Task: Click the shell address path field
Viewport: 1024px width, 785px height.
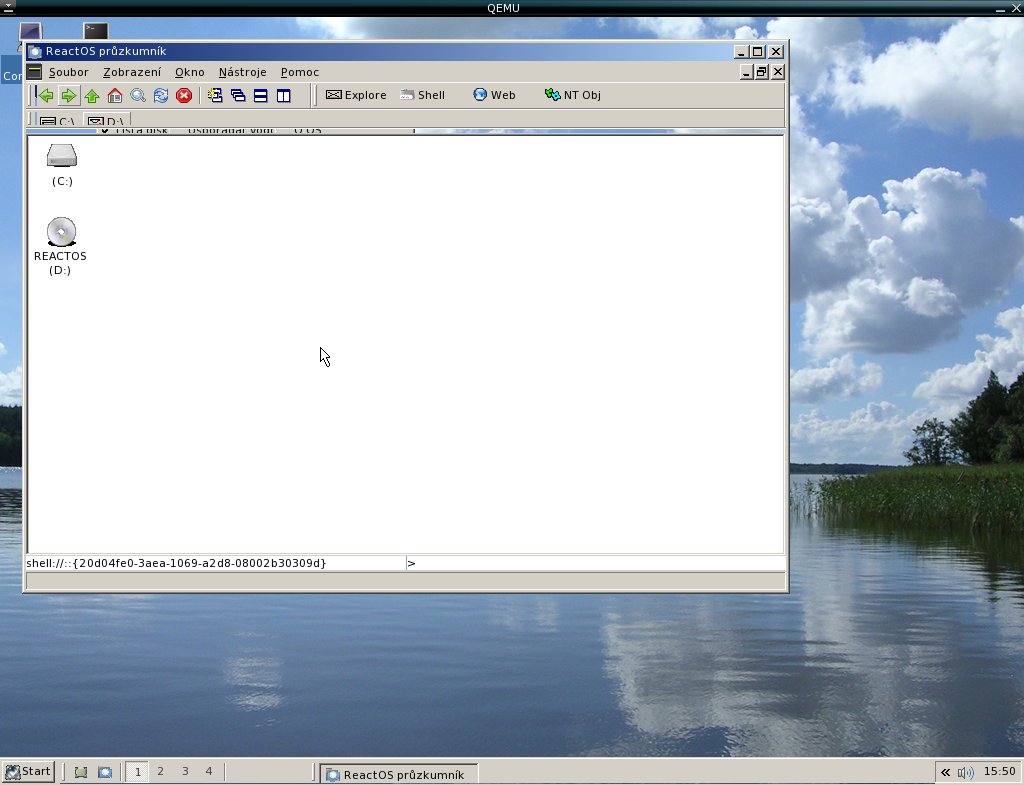Action: pos(216,563)
